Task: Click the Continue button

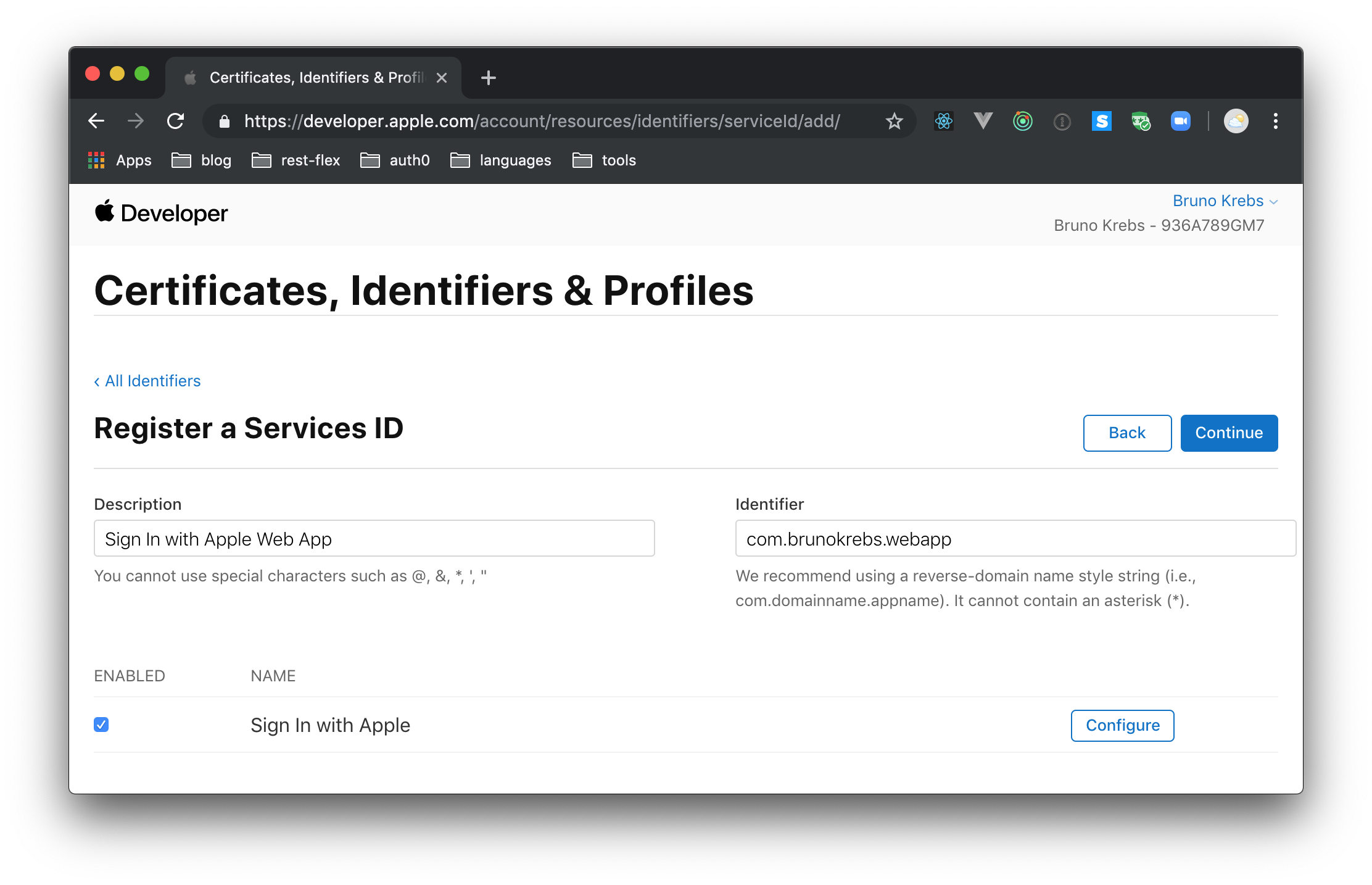Action: pyautogui.click(x=1229, y=433)
